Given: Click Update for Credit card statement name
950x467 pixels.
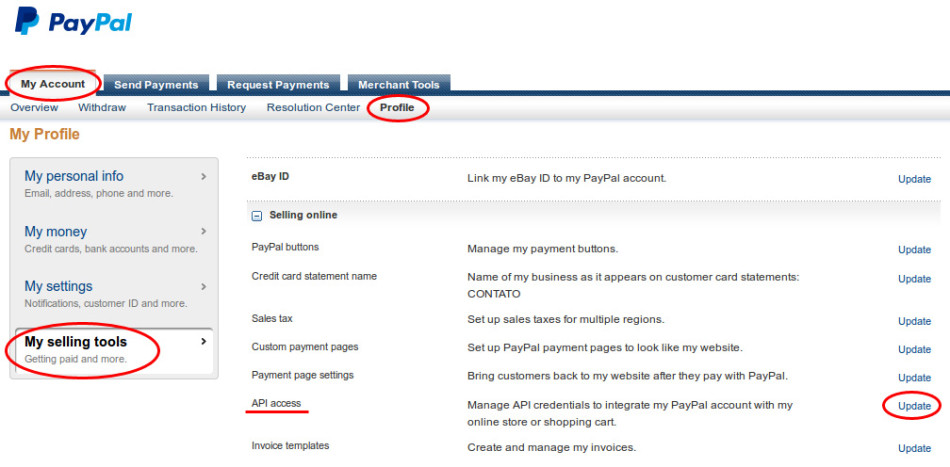Looking at the screenshot, I should coord(914,279).
